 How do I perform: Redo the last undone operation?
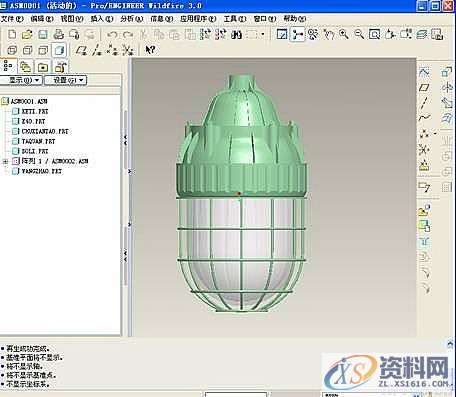click(128, 34)
